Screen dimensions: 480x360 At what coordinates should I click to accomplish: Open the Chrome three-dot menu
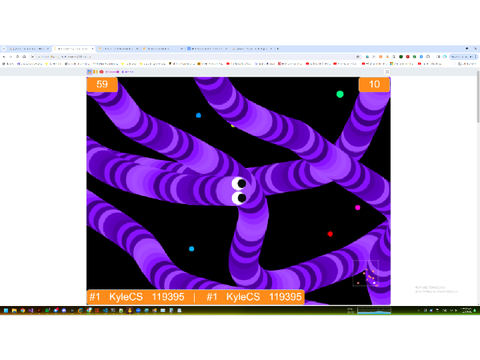pyautogui.click(x=476, y=57)
